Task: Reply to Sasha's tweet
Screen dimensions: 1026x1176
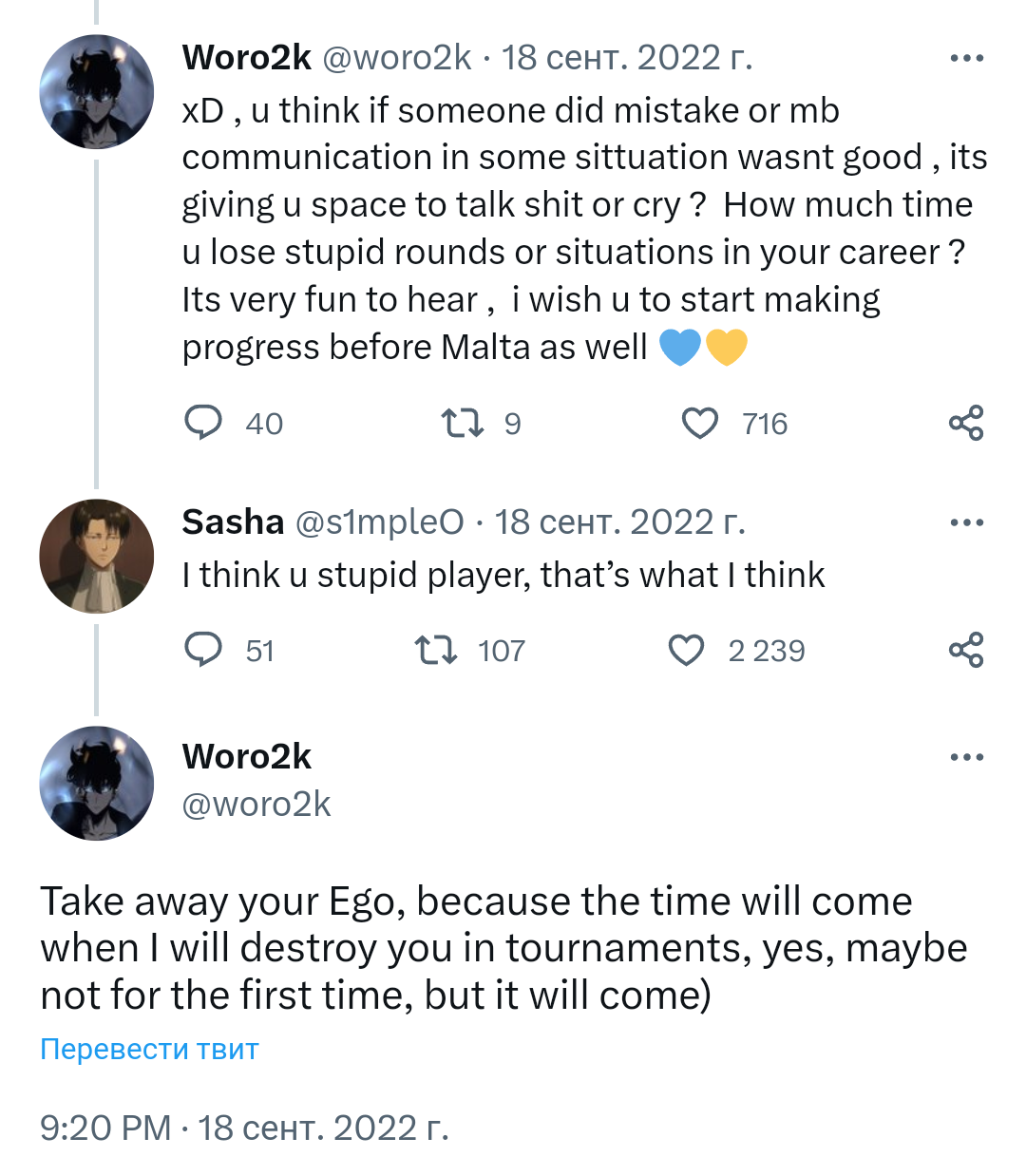Action: click(203, 650)
